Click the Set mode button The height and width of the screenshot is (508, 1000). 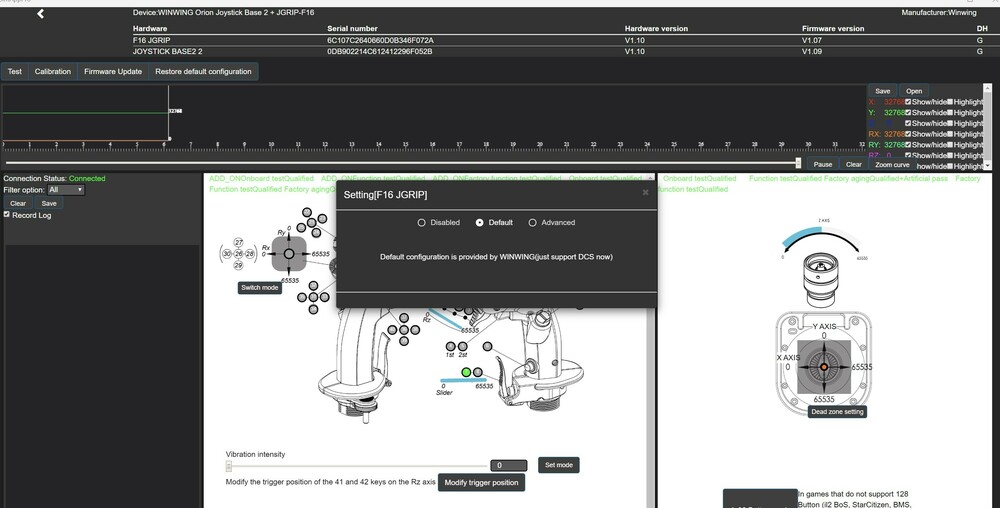click(x=559, y=465)
